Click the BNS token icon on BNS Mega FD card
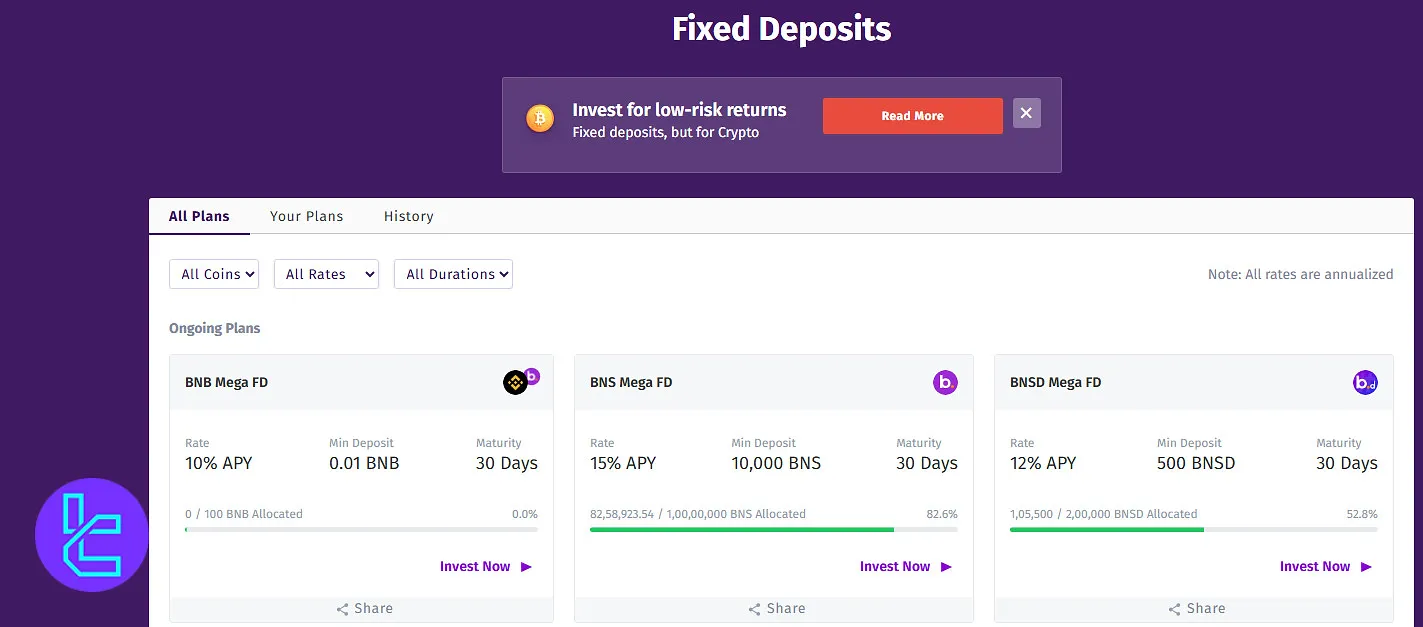Screen dimensions: 1423x627 click(x=945, y=382)
